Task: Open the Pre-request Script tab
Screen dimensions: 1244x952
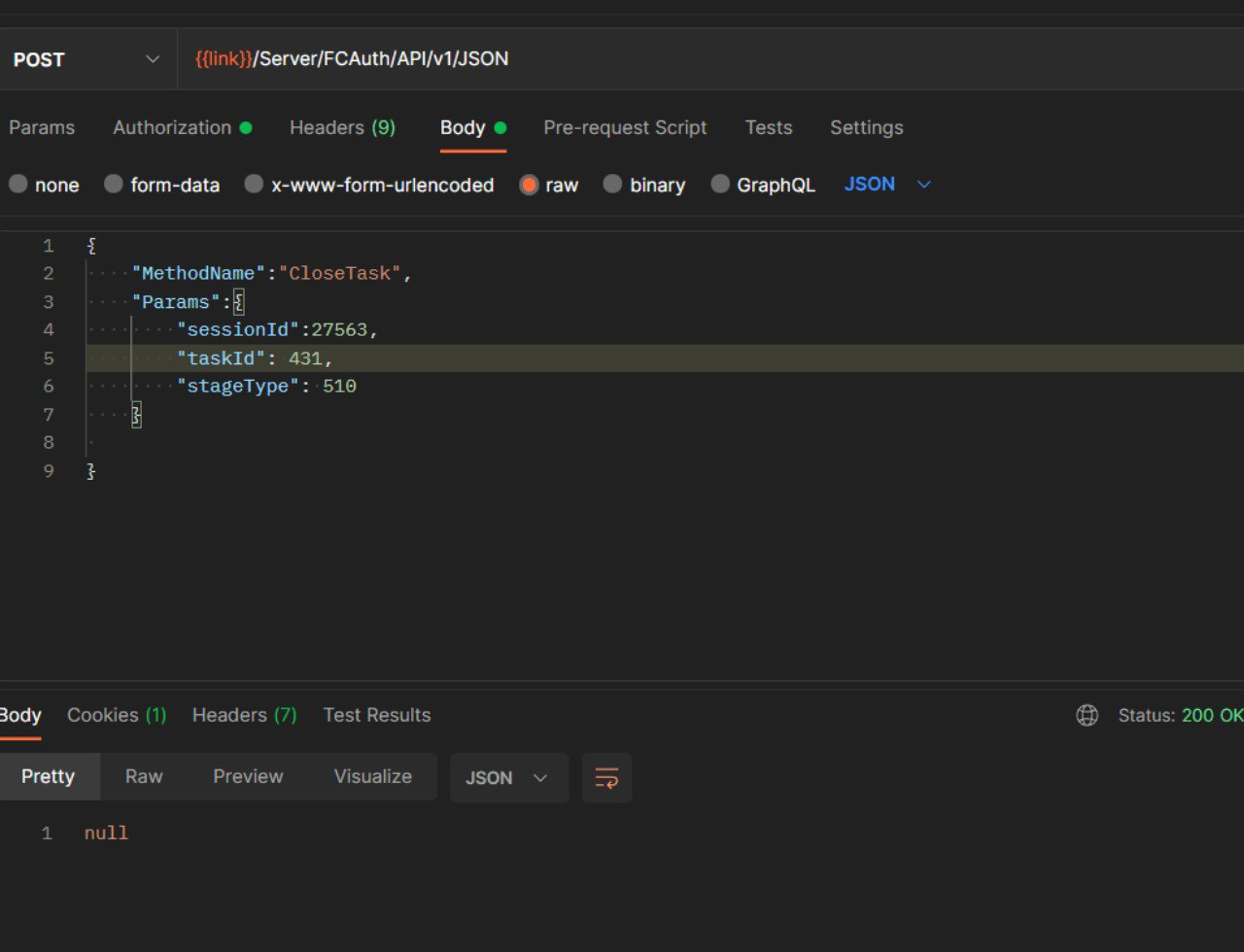Action: point(625,127)
